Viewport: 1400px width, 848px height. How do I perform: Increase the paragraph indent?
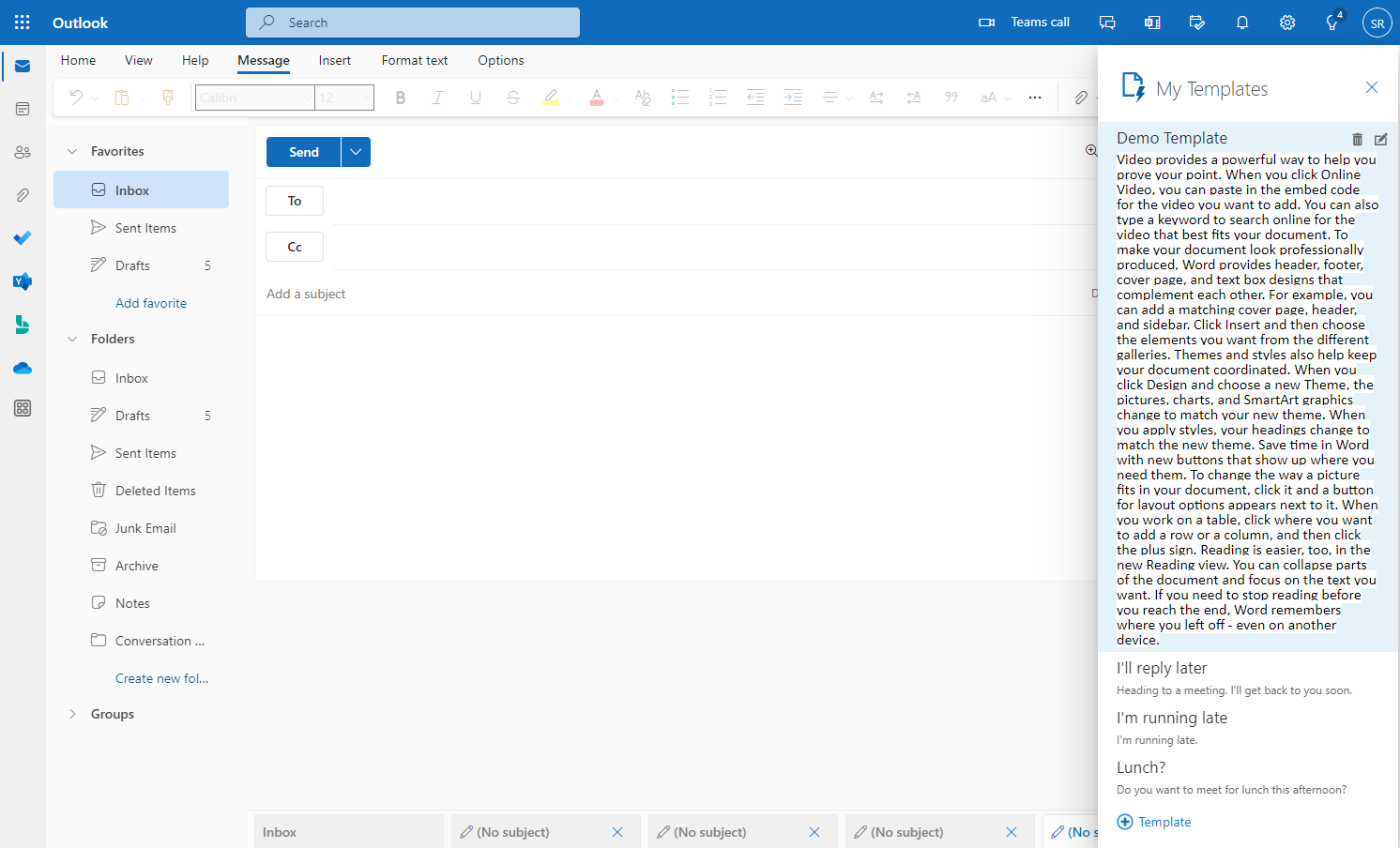(x=793, y=98)
